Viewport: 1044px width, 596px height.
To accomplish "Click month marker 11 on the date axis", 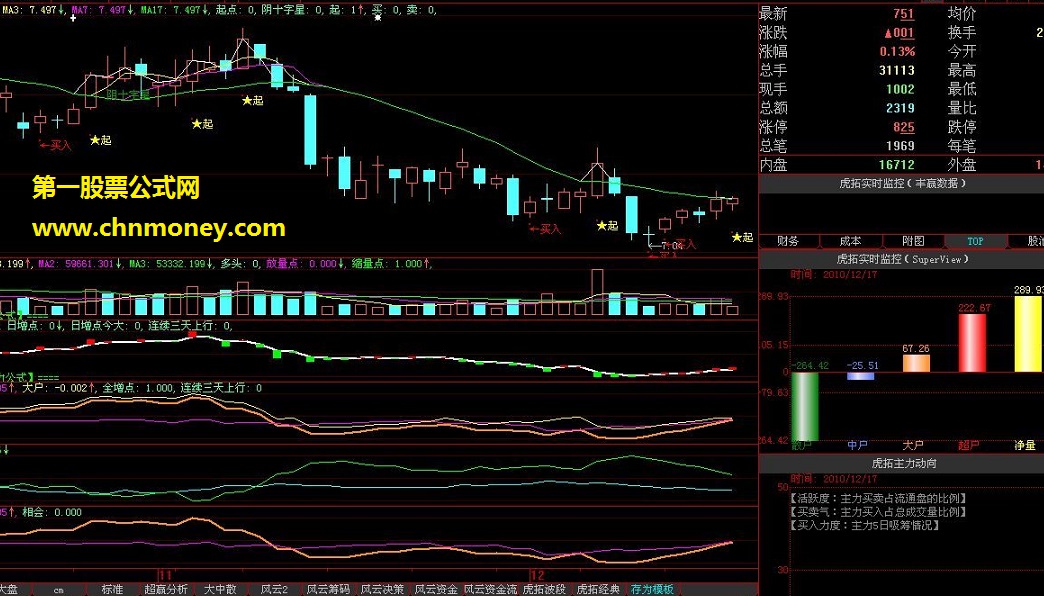I will (x=165, y=575).
